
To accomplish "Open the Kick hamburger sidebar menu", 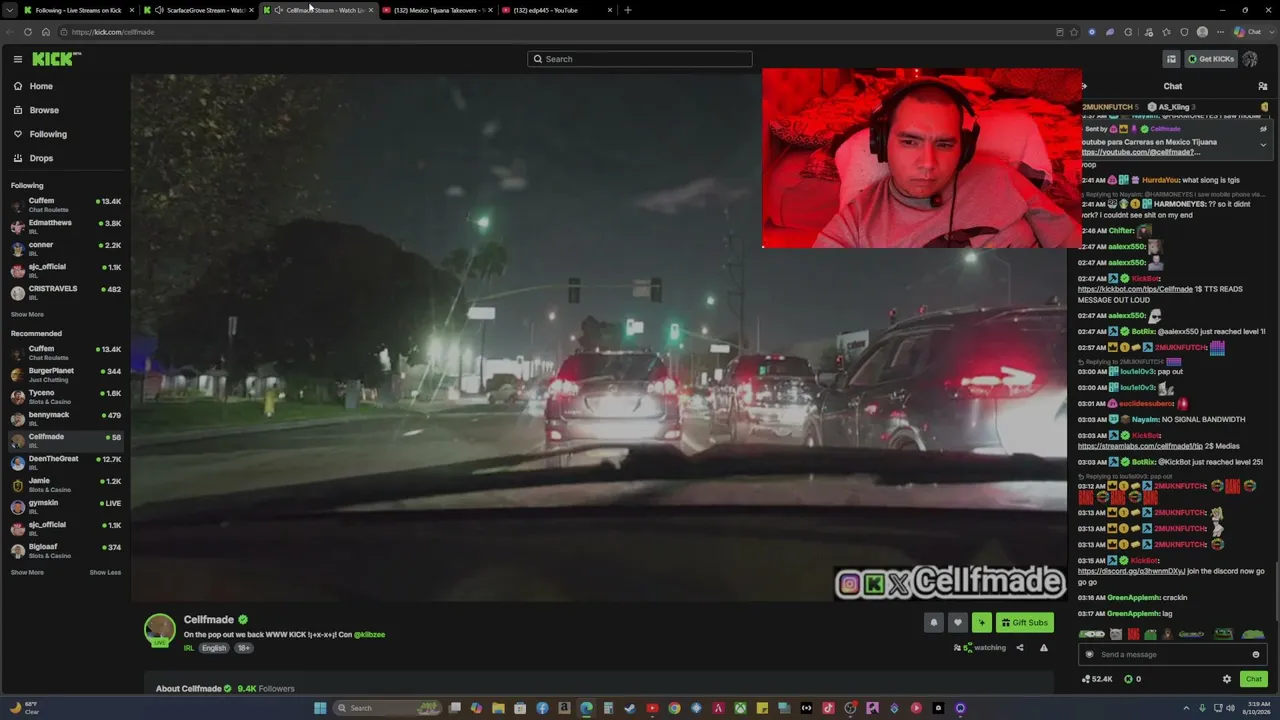I will pos(17,59).
